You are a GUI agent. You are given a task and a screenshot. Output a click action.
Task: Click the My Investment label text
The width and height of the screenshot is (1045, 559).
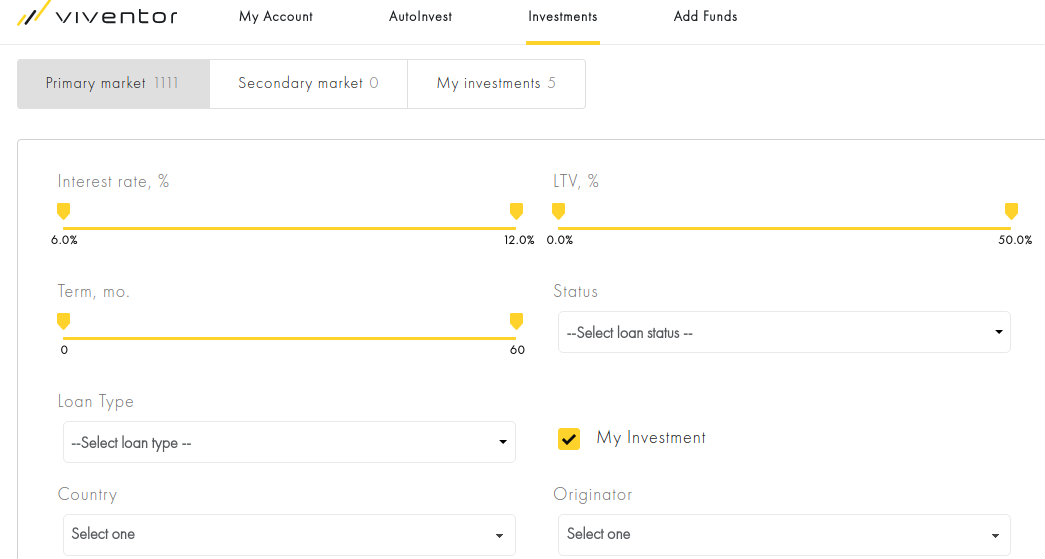[651, 438]
